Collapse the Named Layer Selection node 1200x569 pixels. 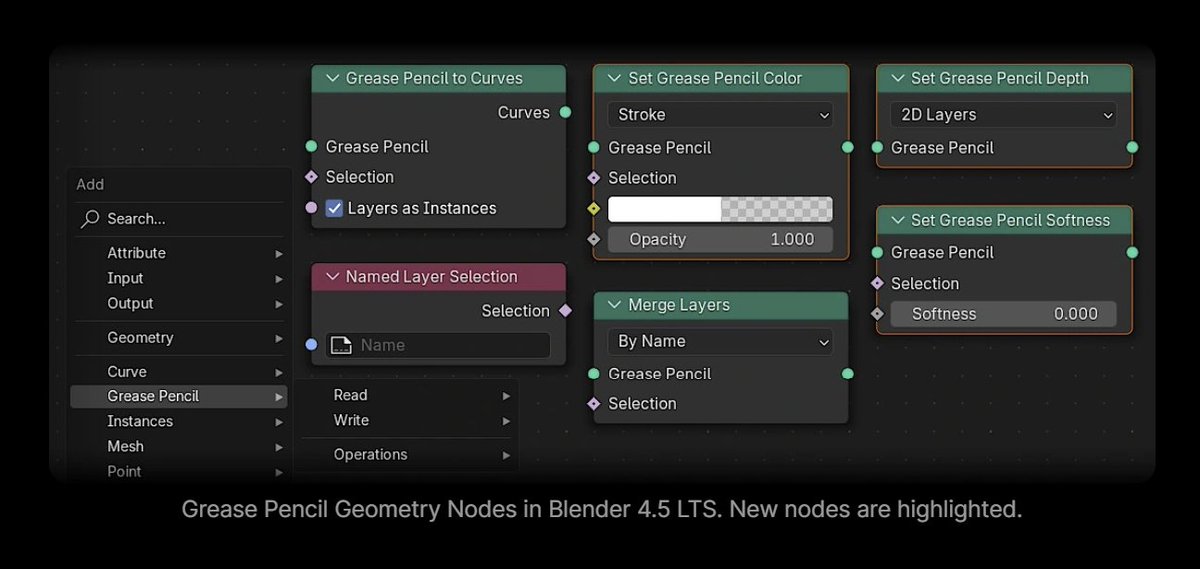332,277
